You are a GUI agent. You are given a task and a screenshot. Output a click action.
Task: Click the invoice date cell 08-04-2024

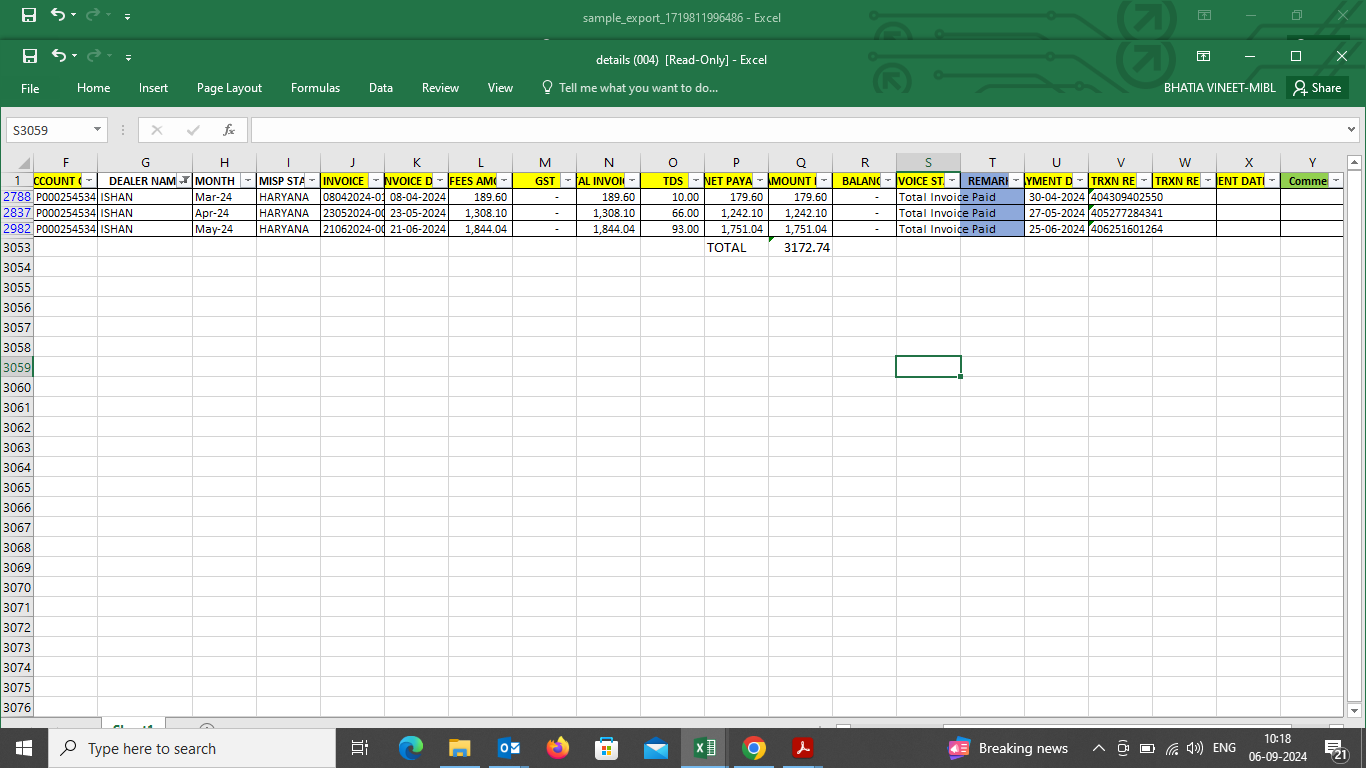(x=416, y=197)
